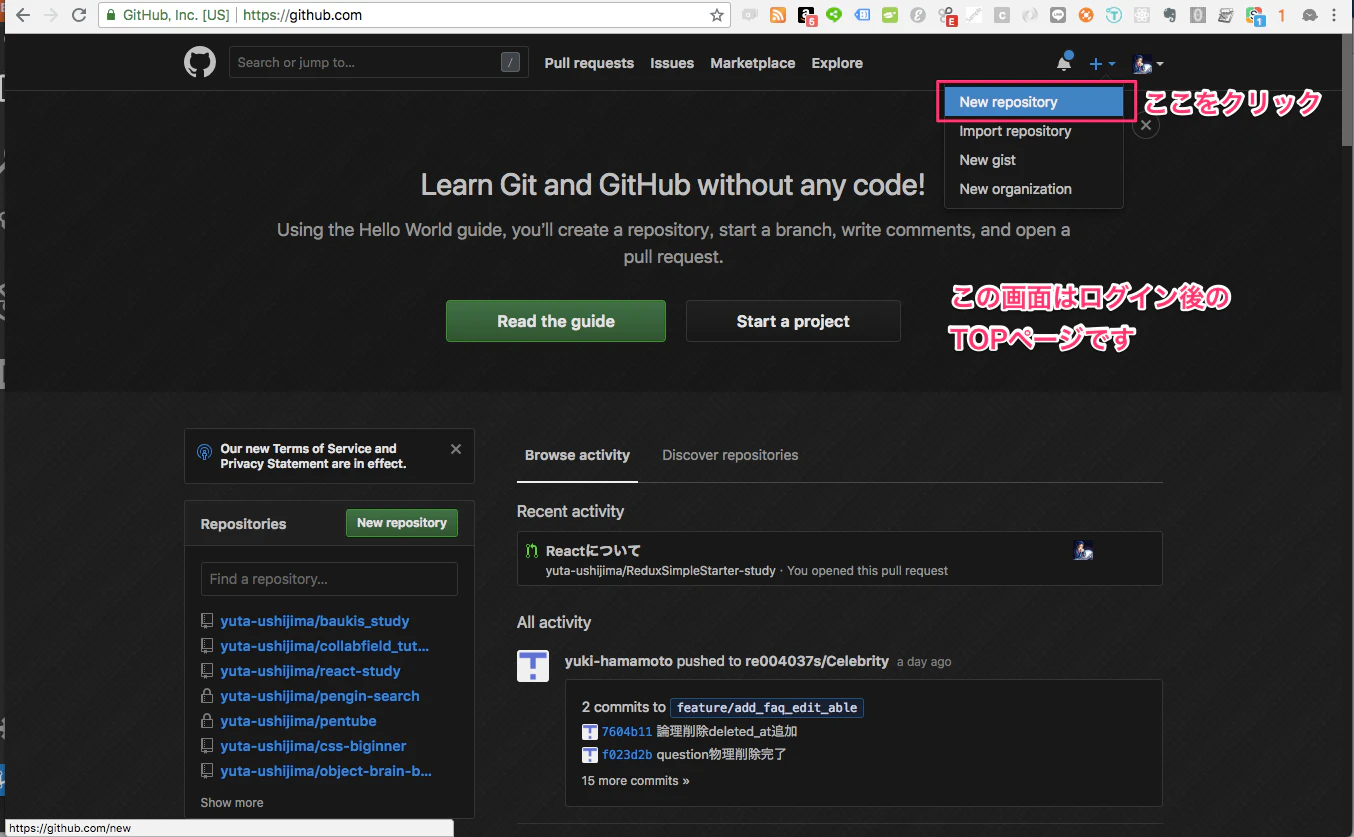
Task: Click the GitHub Octocat logo
Action: tap(199, 62)
